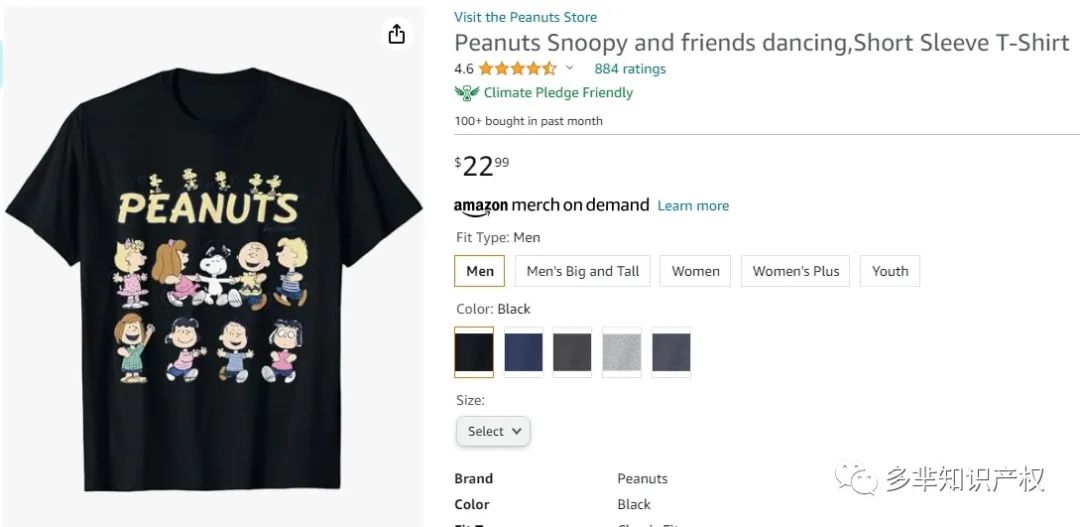Open the ratings popover chevron beside stars

tap(570, 69)
